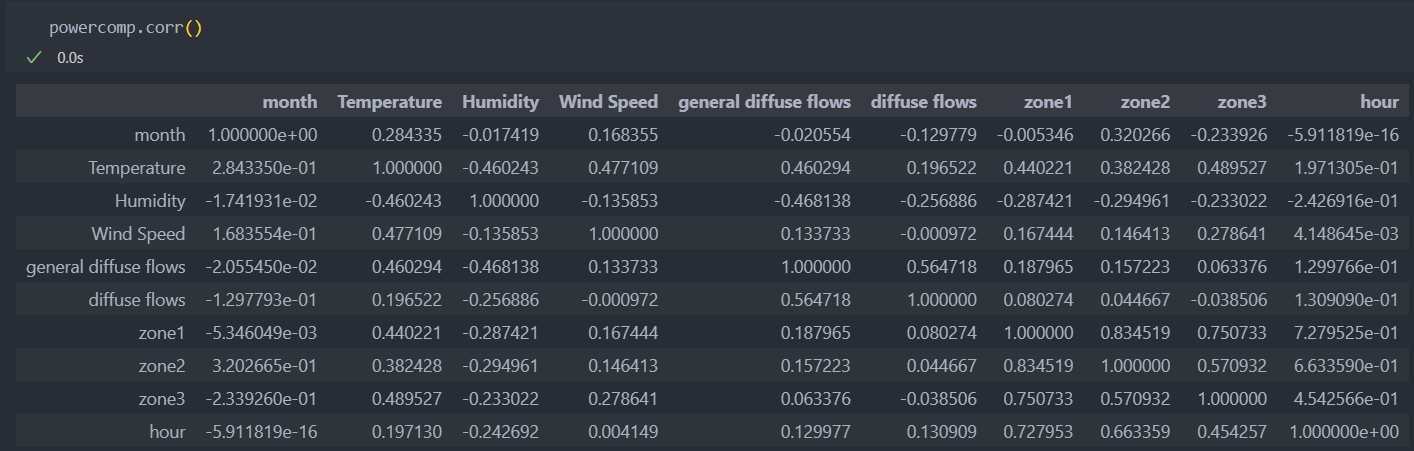This screenshot has width=1414, height=451.
Task: Click the month row label
Action: tap(160, 134)
